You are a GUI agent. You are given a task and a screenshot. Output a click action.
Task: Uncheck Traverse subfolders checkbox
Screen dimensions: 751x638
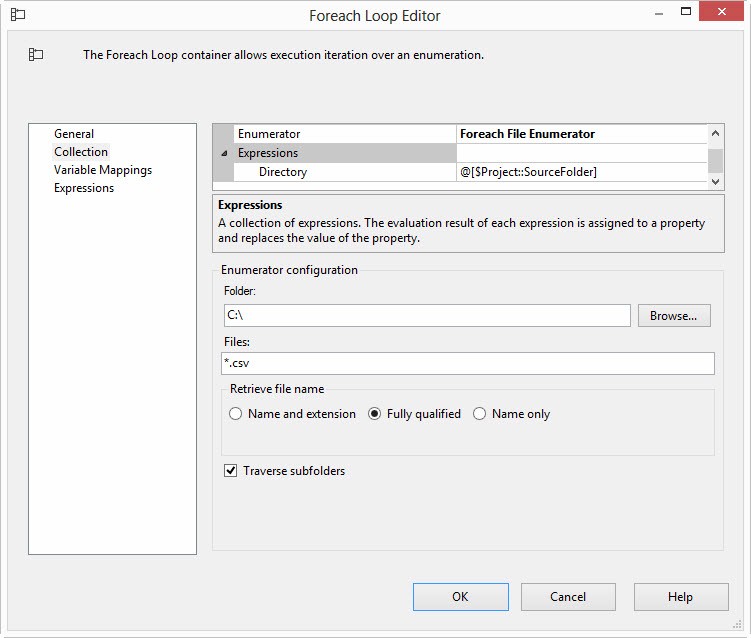point(231,471)
